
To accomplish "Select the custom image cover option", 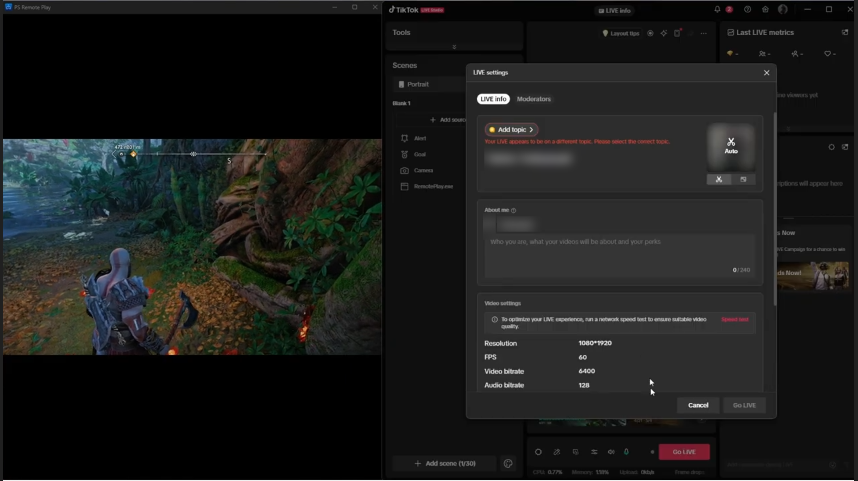I will tap(743, 180).
